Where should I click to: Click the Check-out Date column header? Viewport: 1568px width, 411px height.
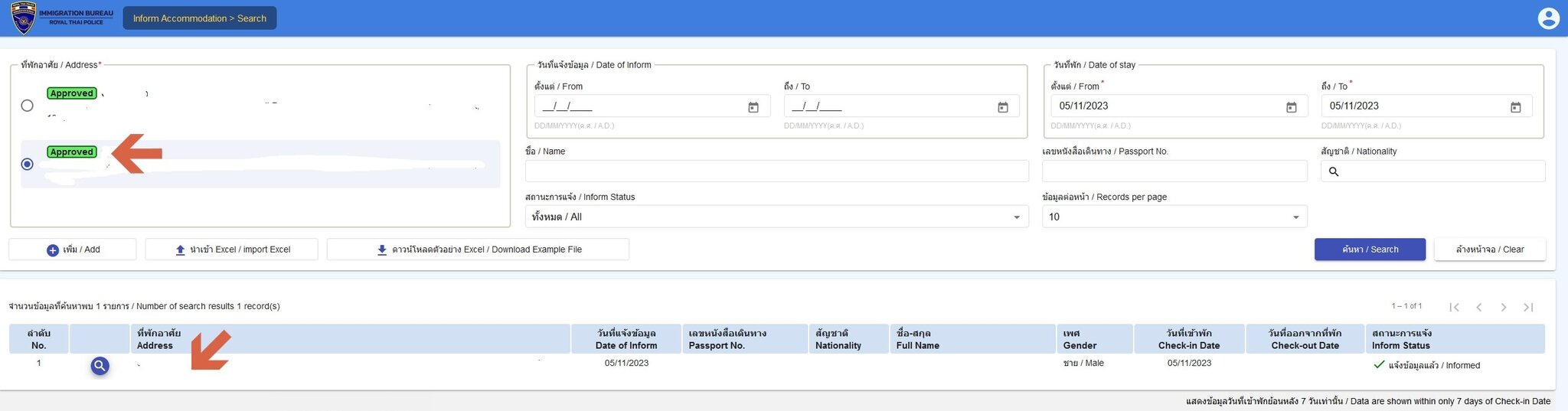(x=1305, y=339)
